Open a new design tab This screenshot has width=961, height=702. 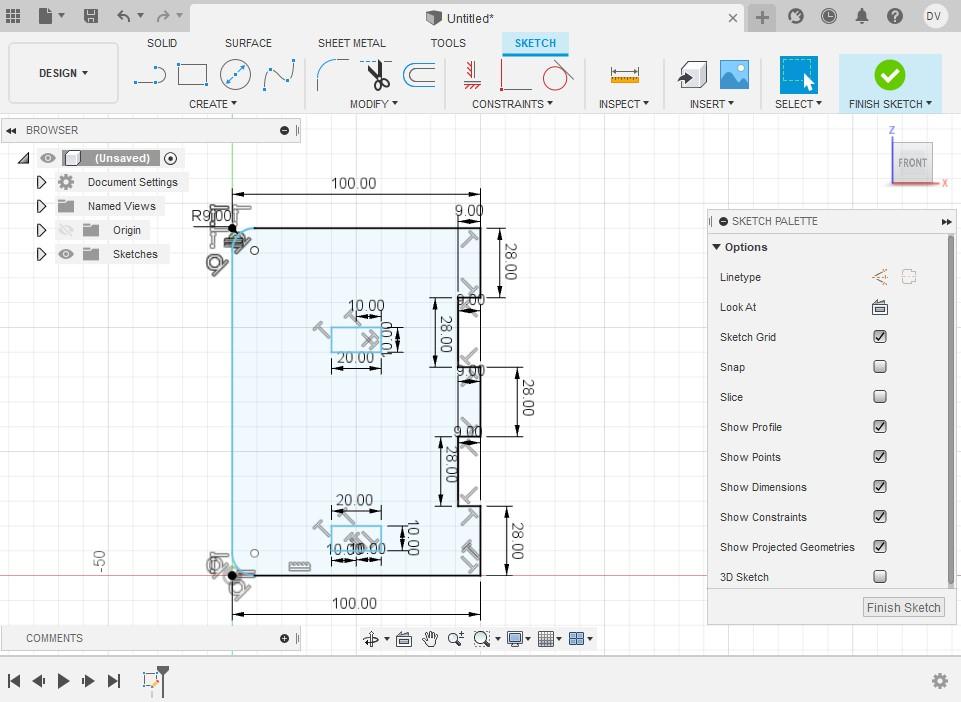click(762, 17)
